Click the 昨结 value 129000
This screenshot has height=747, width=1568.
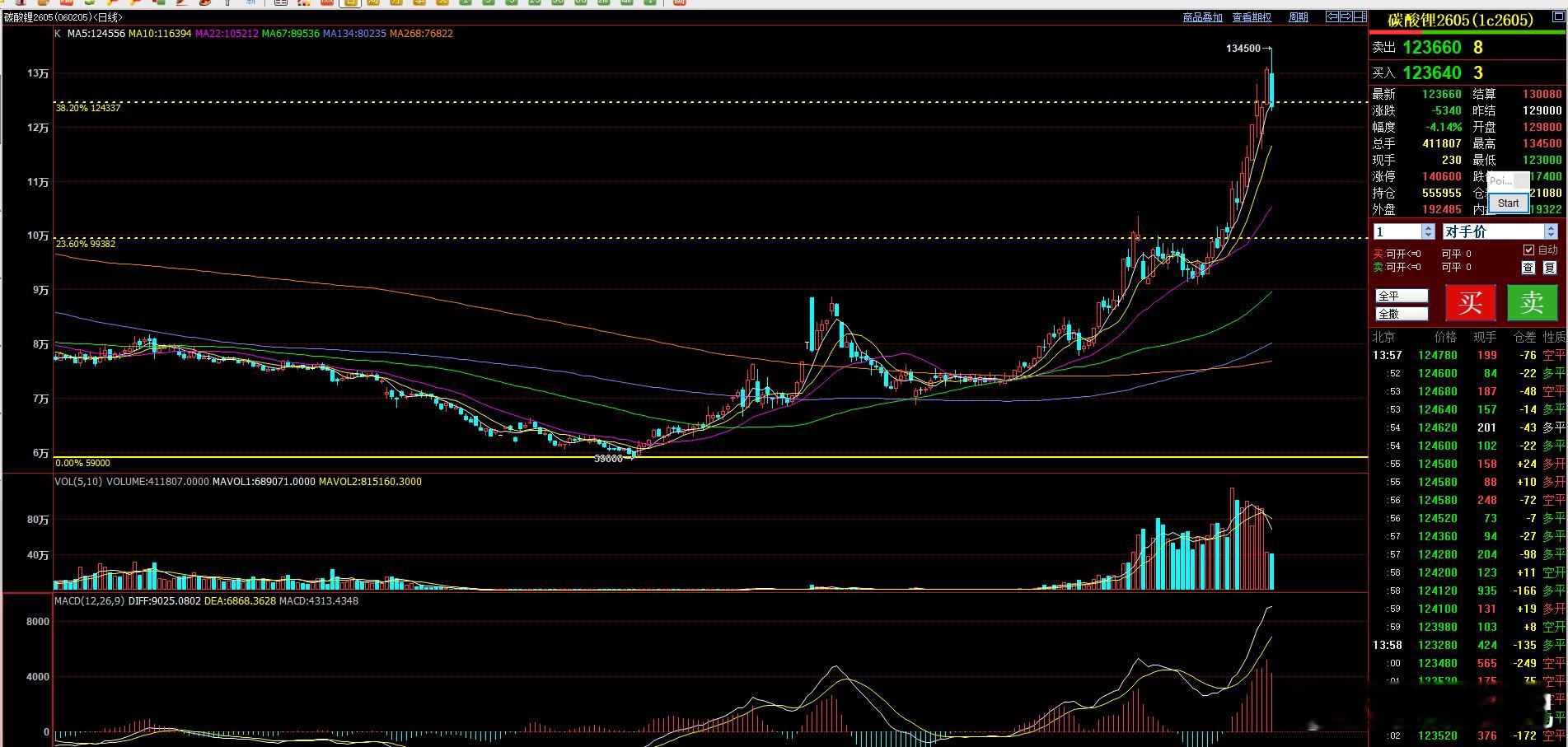point(1542,111)
